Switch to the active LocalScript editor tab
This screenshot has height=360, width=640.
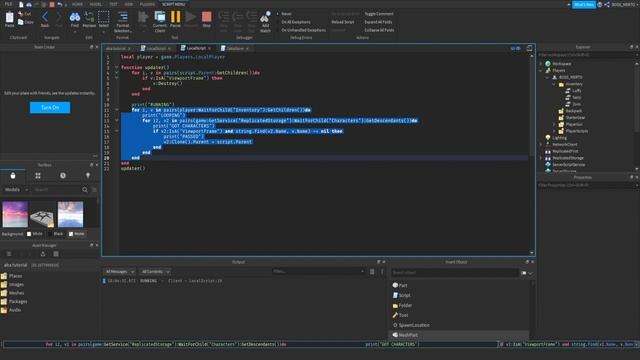pyautogui.click(x=196, y=48)
